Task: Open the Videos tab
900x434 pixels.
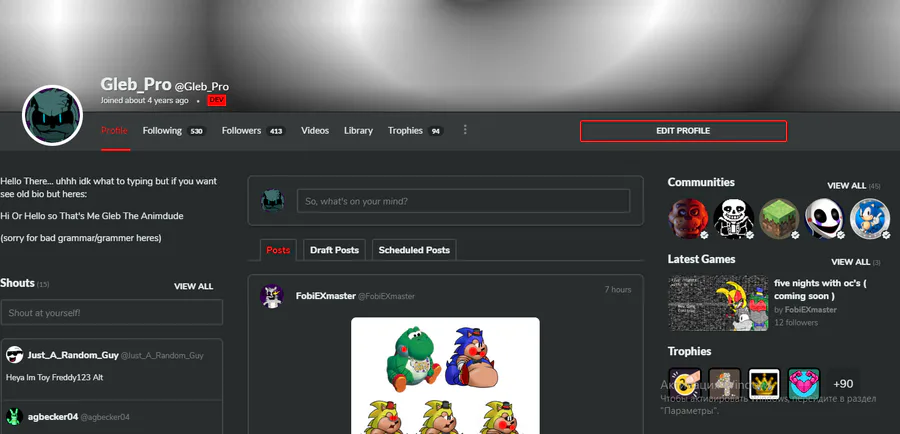Action: click(315, 130)
